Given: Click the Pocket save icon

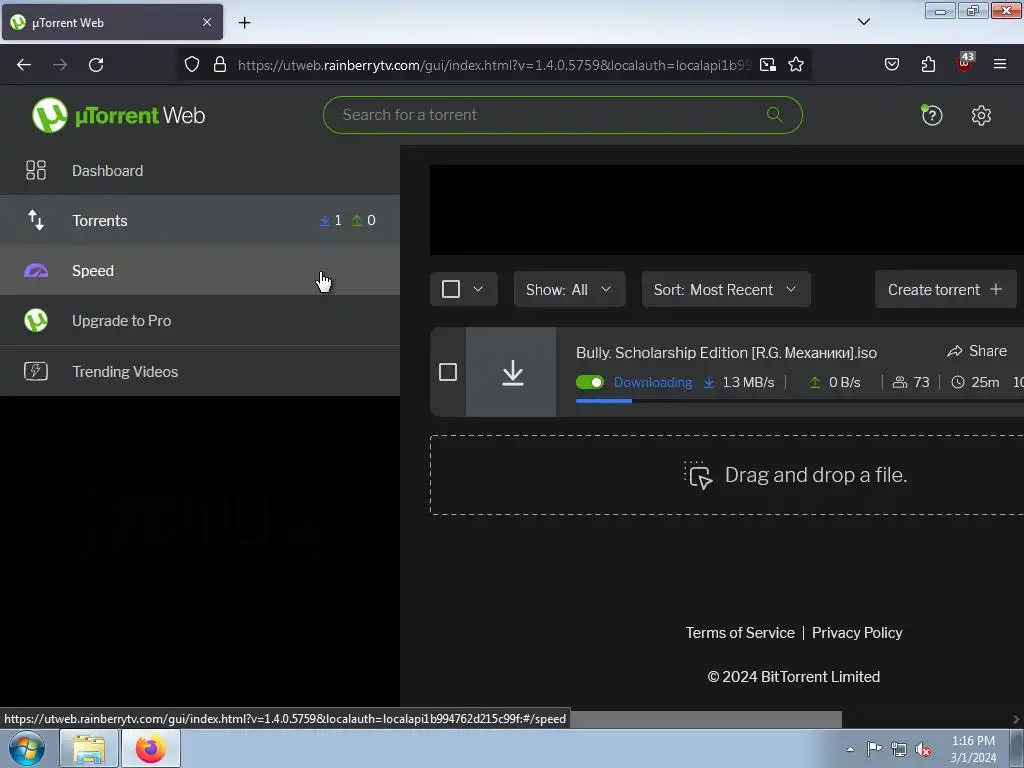Looking at the screenshot, I should tap(891, 64).
